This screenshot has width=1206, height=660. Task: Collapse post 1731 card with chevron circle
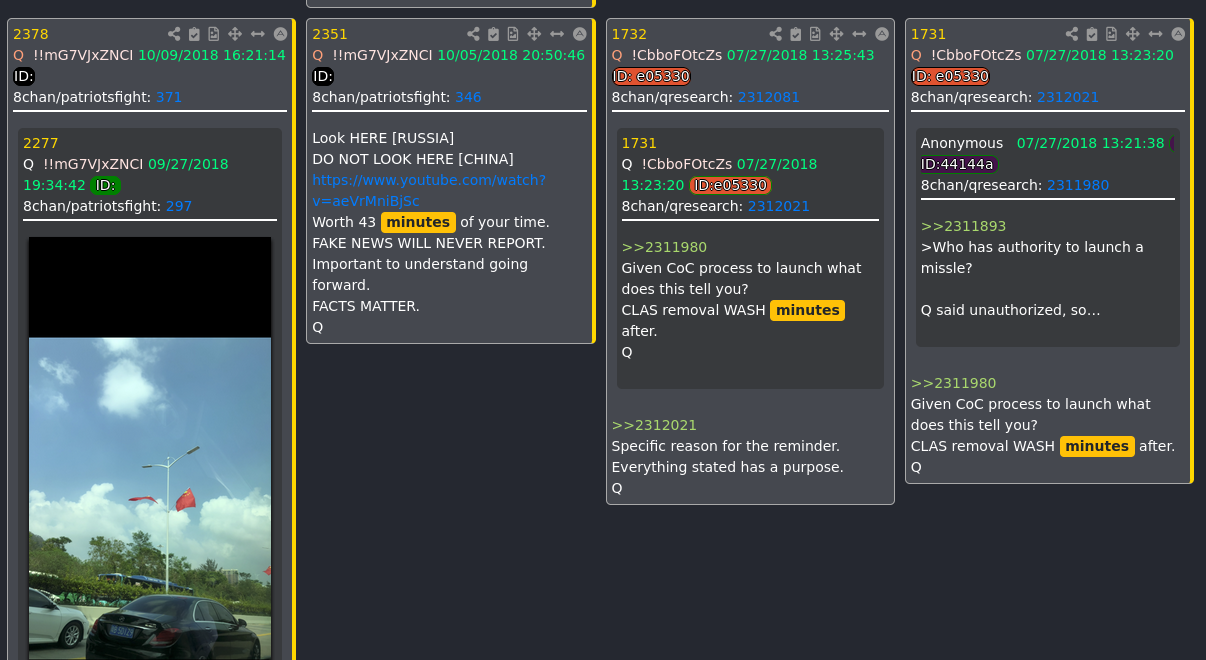point(1179,34)
